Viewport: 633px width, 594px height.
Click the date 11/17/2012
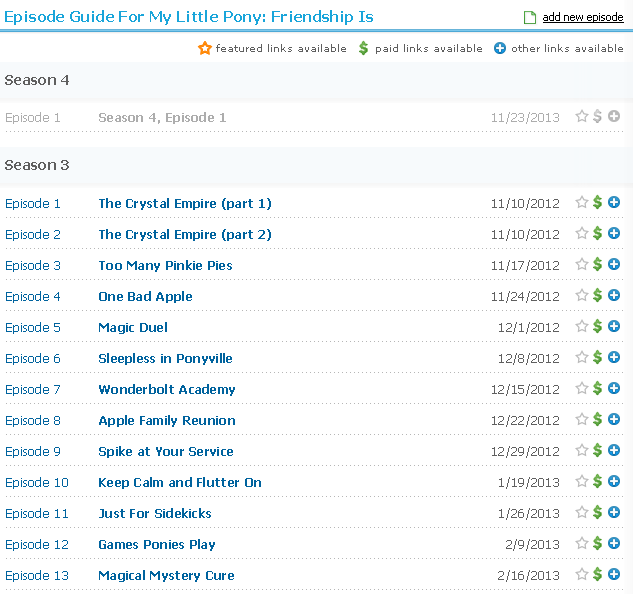(x=525, y=265)
